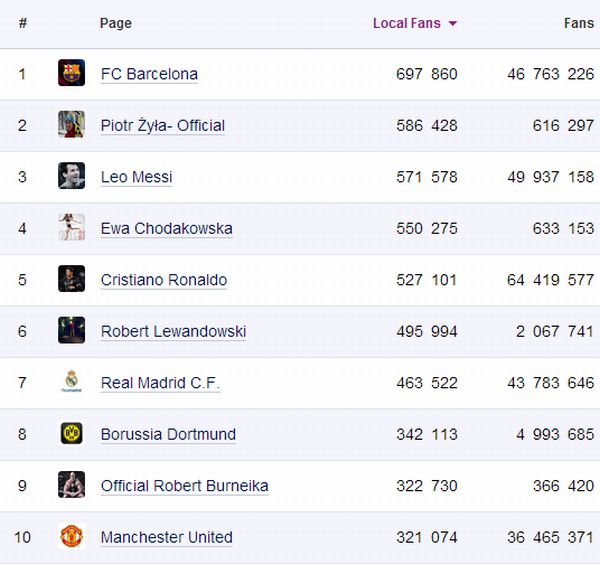
Task: Click Cristiano Ronaldo's profile picture
Action: (71, 279)
